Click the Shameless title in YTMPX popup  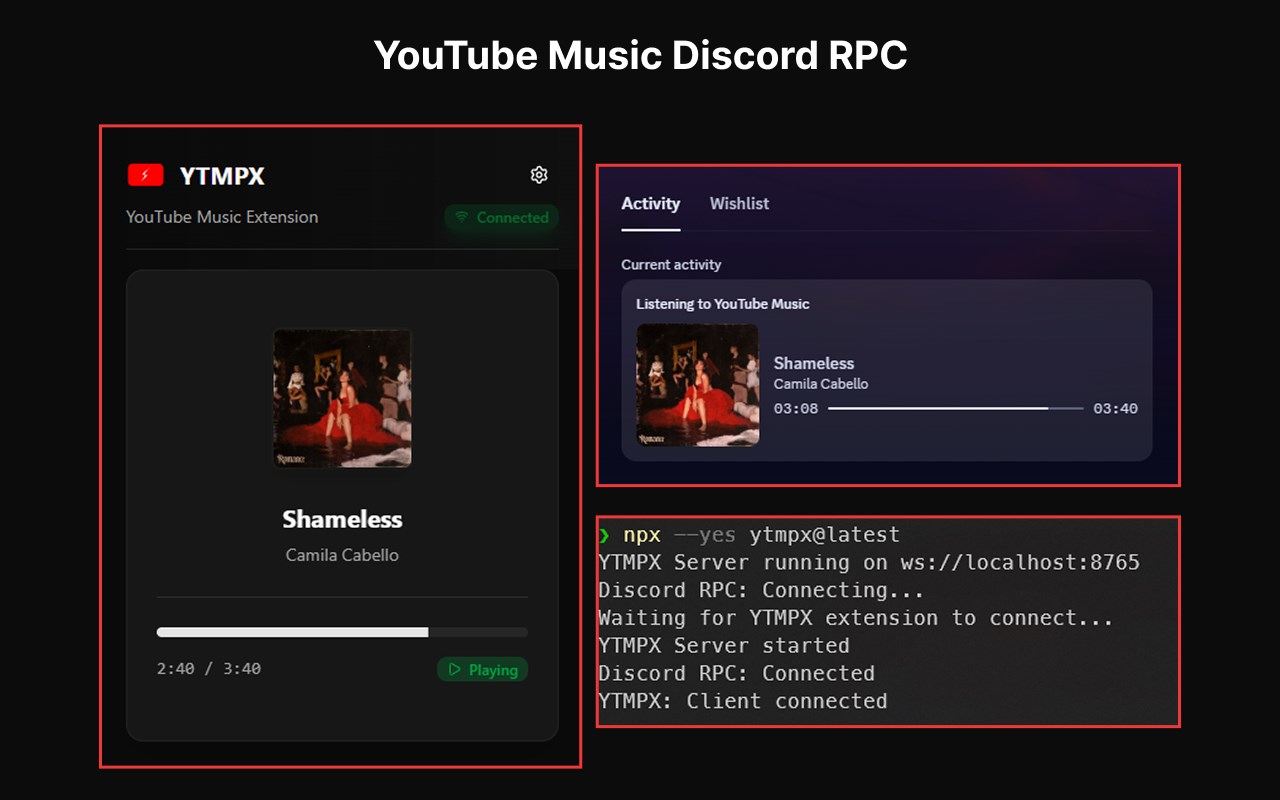342,519
